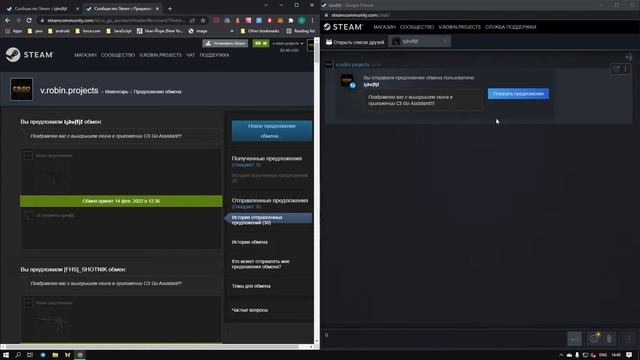Go back in the left browser window

click(x=8, y=20)
